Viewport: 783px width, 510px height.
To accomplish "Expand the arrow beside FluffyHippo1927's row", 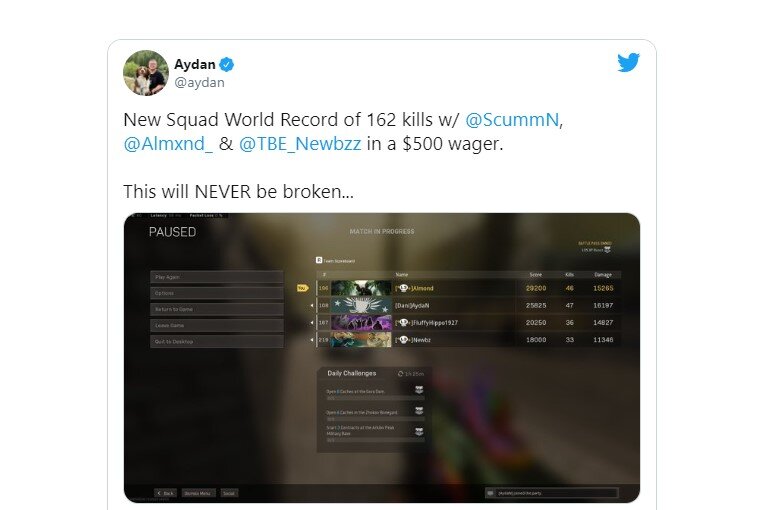I will 313,323.
